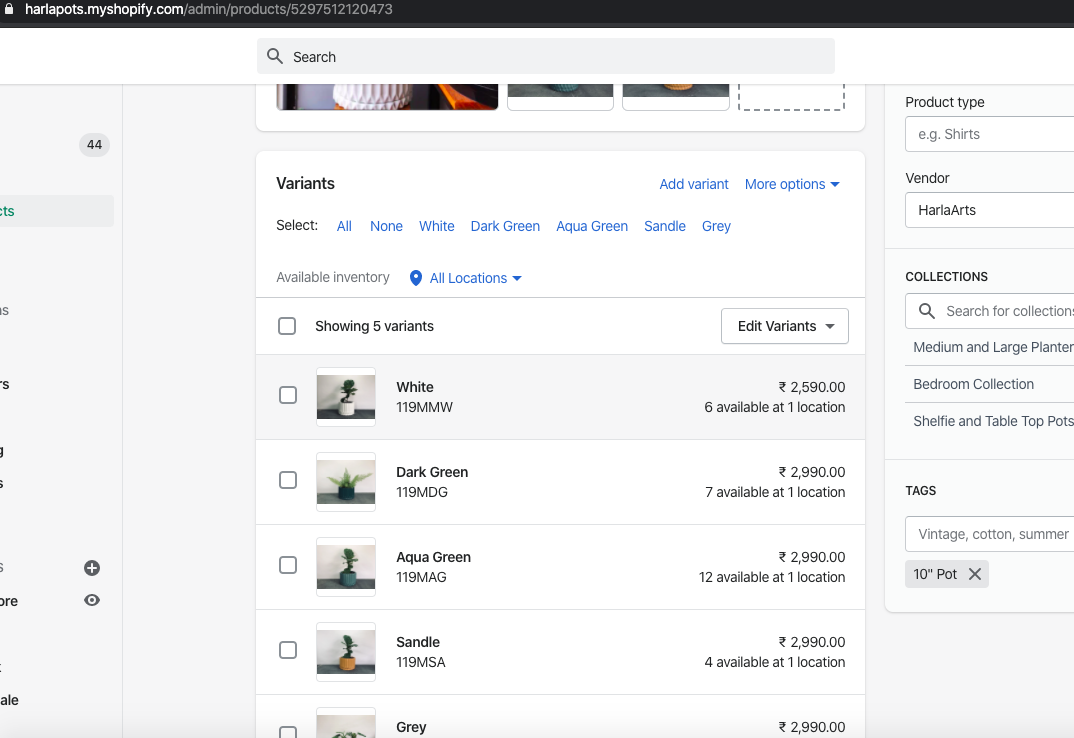The height and width of the screenshot is (738, 1074).
Task: Click the plus icon beside sales channels
Action: click(x=91, y=568)
